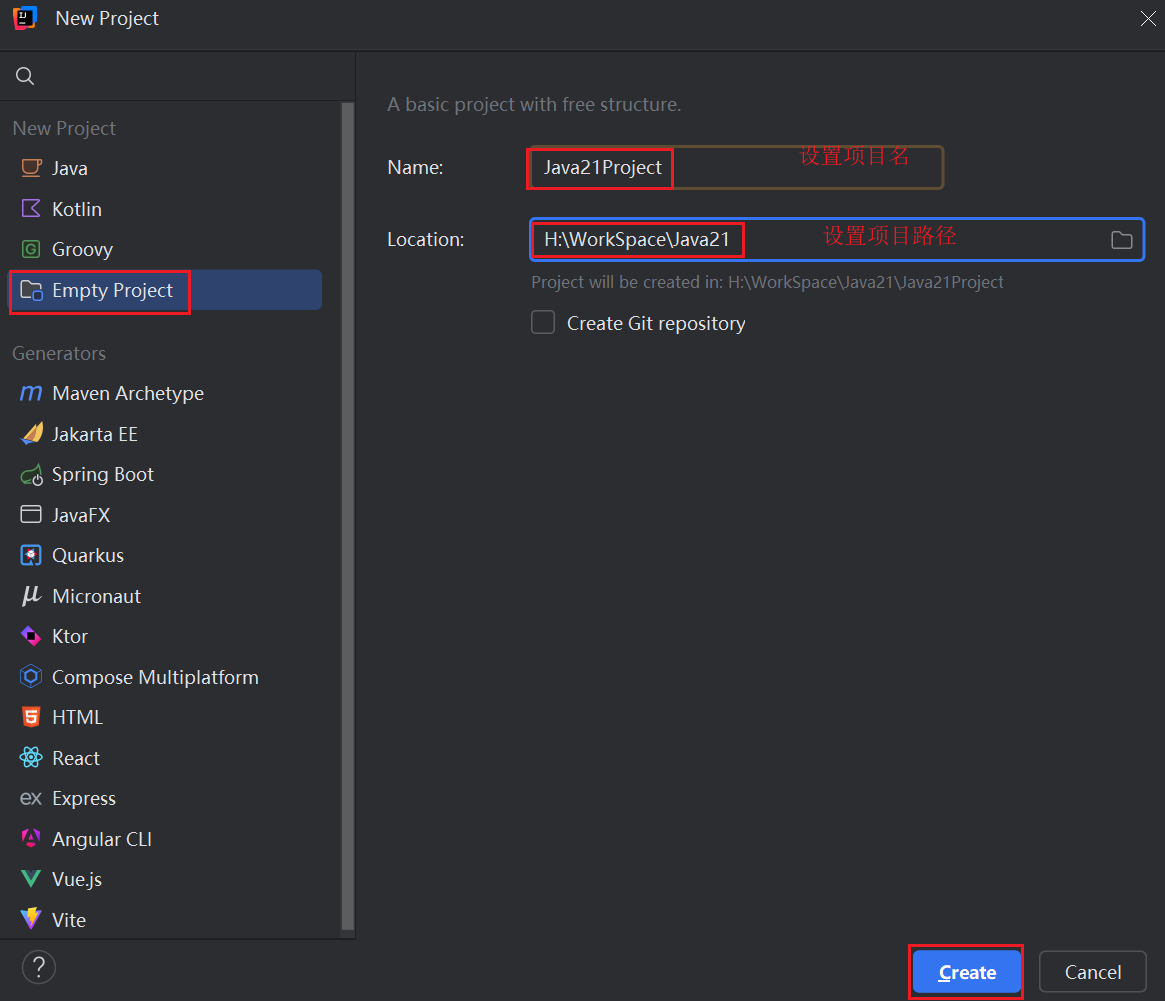The image size is (1165, 1001).
Task: Click the Ktor diamond icon
Action: [31, 636]
